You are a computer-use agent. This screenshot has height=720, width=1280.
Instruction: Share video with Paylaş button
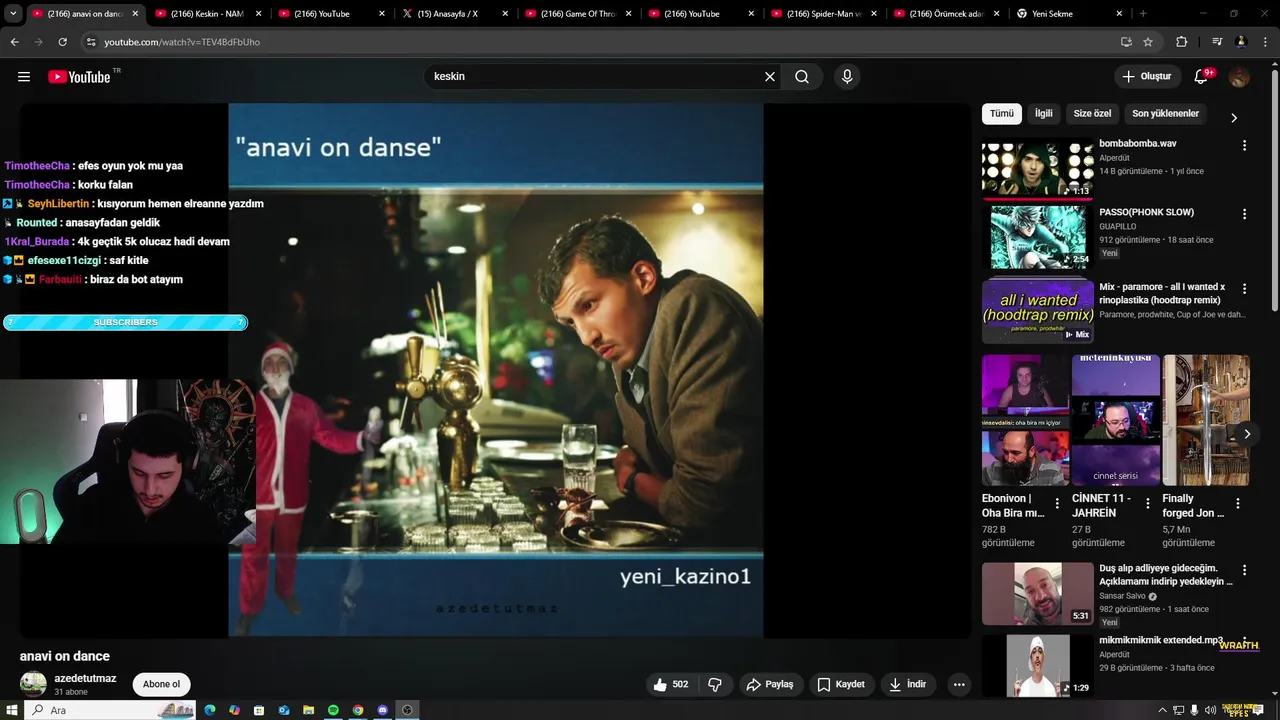click(x=769, y=685)
